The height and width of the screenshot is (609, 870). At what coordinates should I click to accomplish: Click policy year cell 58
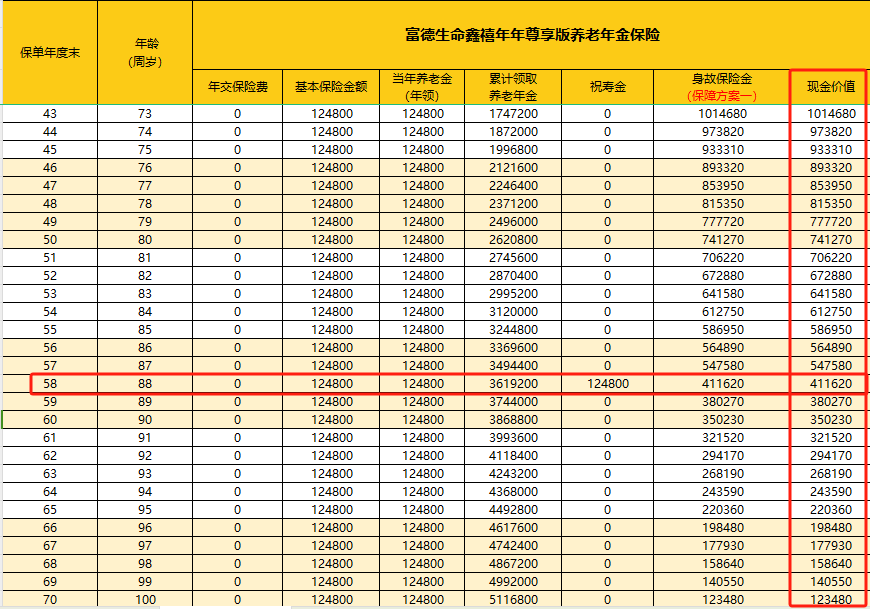pyautogui.click(x=50, y=384)
